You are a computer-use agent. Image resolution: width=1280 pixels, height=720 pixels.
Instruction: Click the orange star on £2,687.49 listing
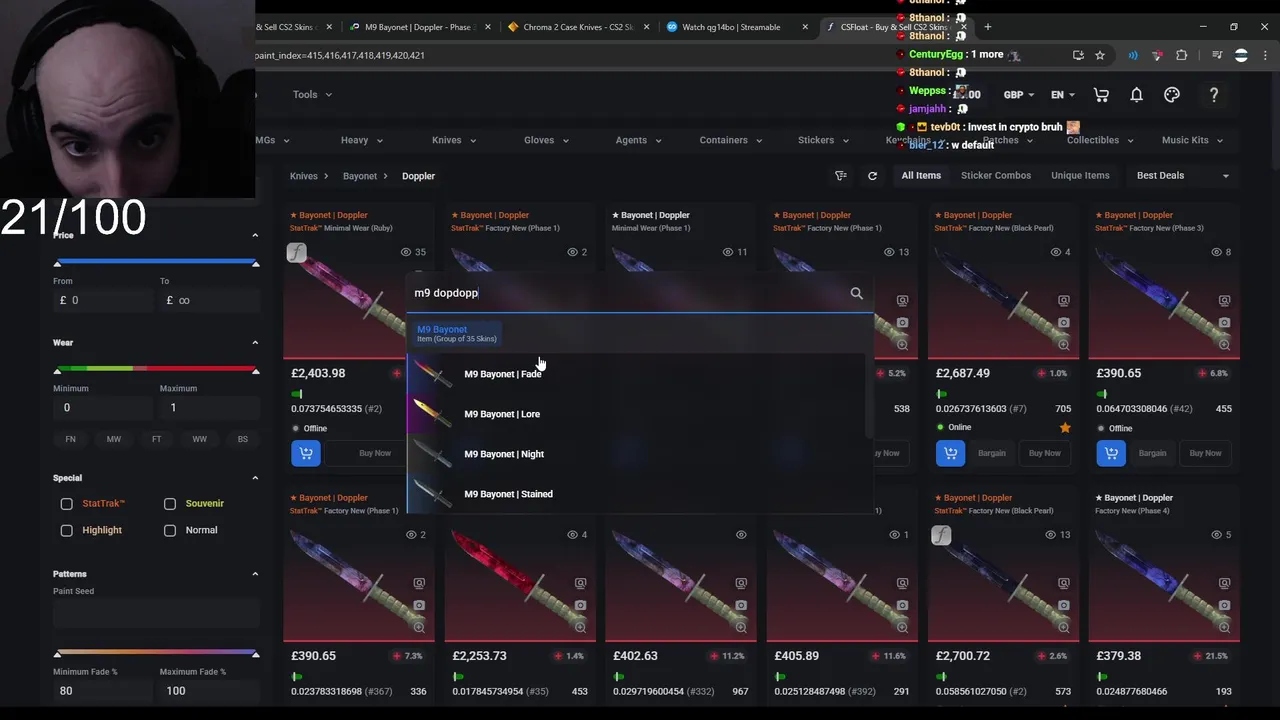[x=1065, y=427]
